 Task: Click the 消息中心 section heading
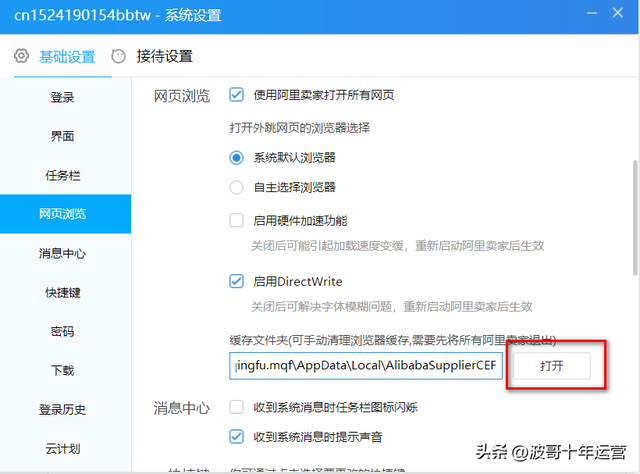tap(182, 408)
